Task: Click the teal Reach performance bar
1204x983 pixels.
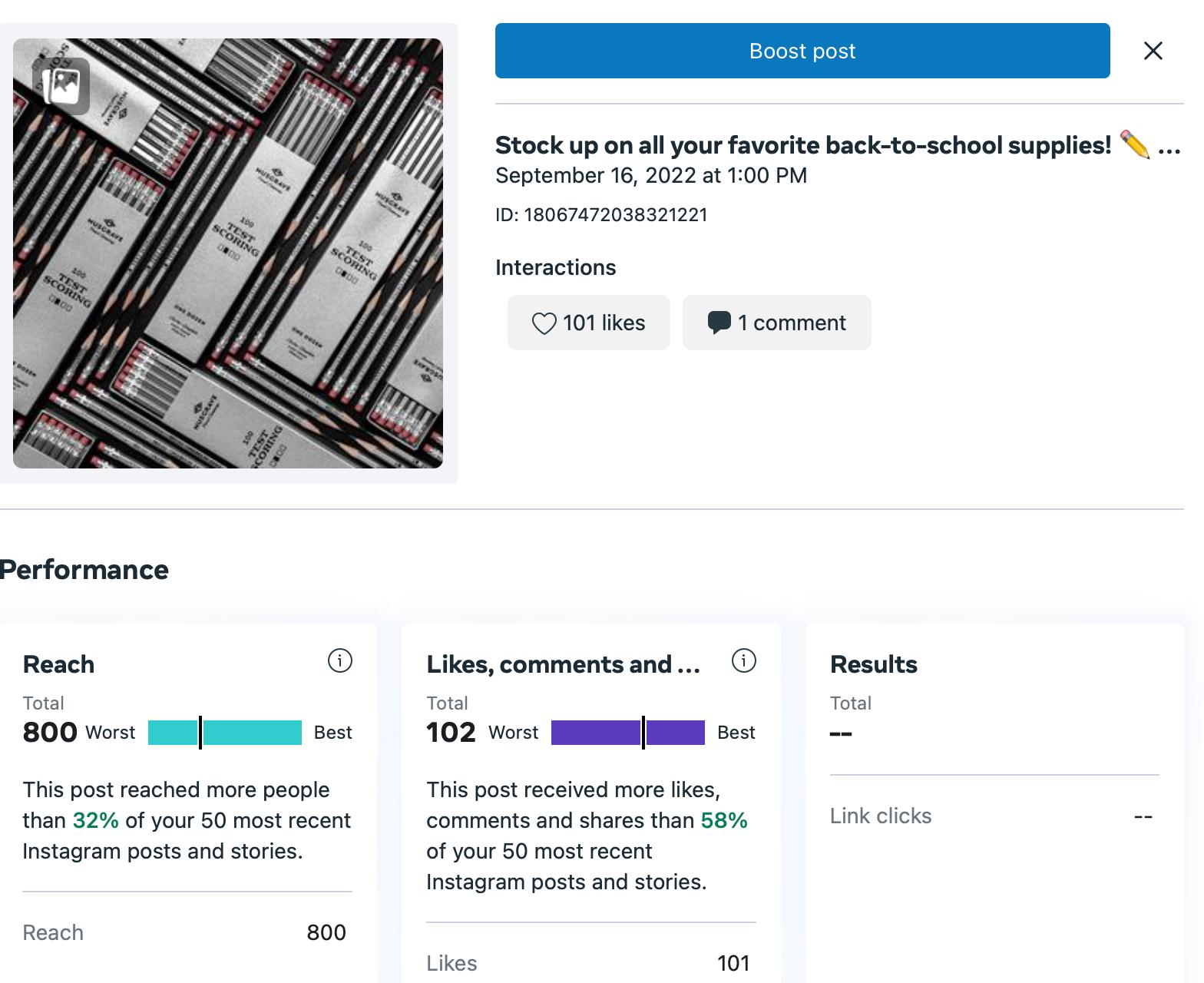Action: 225,733
